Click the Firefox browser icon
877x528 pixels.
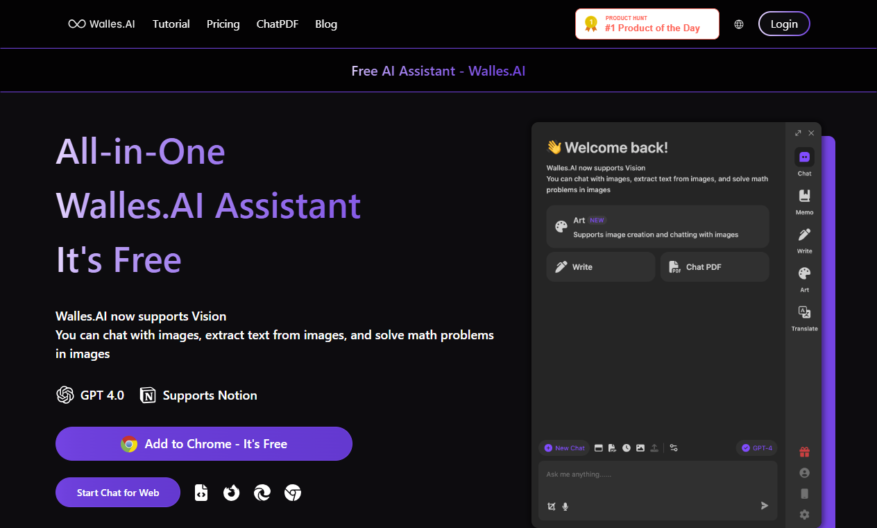tap(232, 493)
